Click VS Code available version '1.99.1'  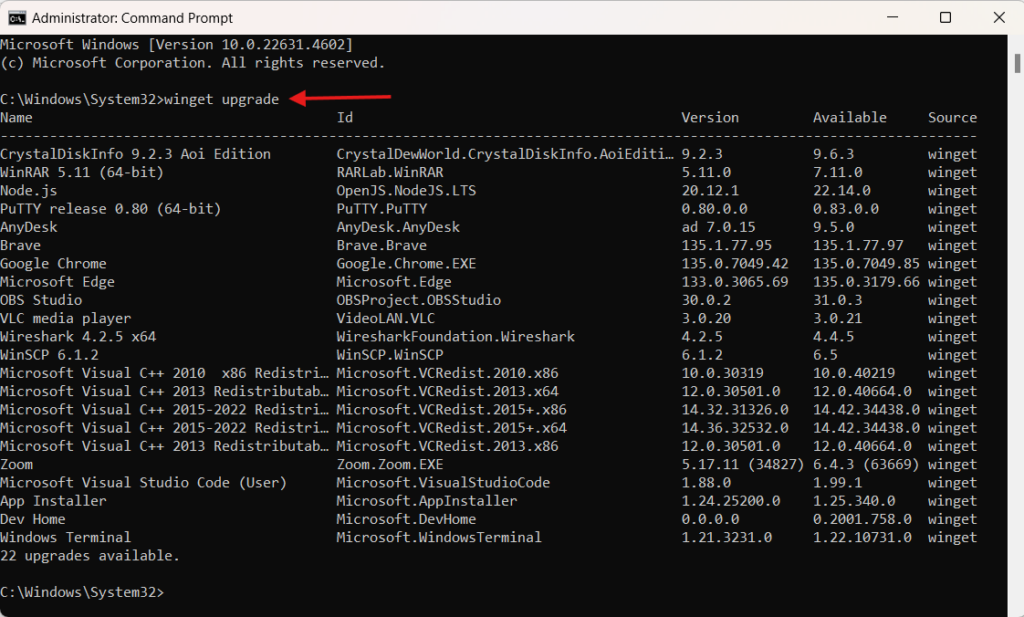pyautogui.click(x=837, y=483)
